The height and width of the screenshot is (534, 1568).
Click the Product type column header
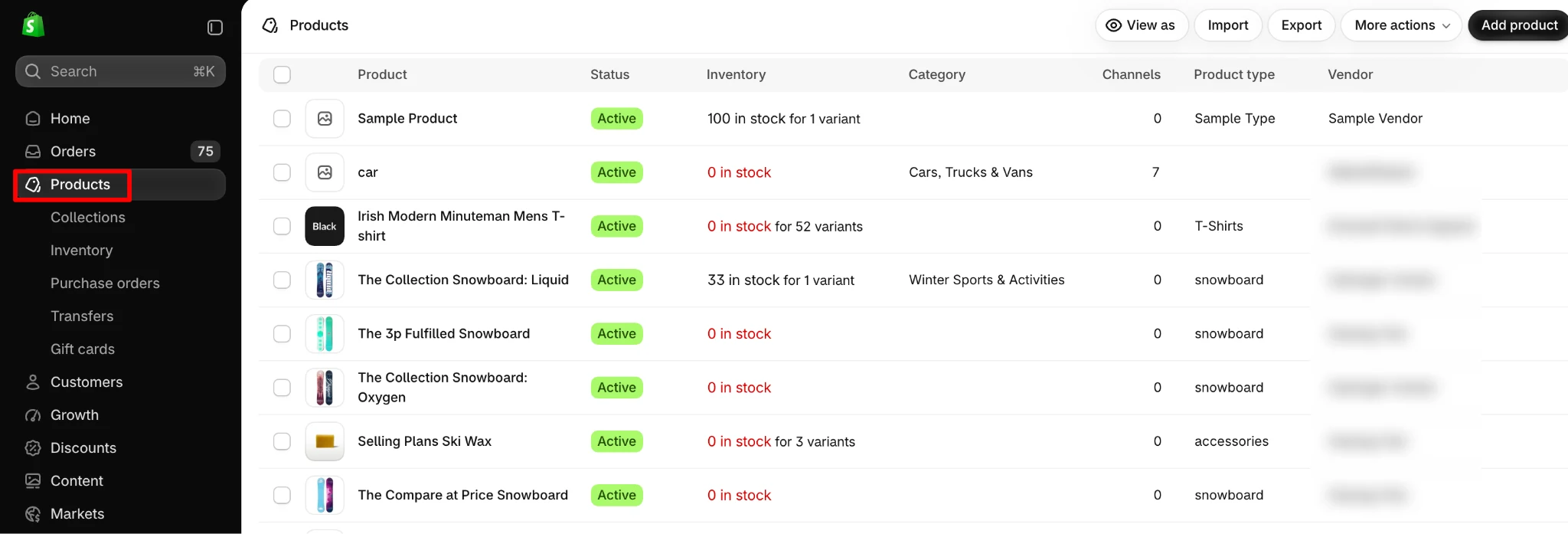(1234, 74)
